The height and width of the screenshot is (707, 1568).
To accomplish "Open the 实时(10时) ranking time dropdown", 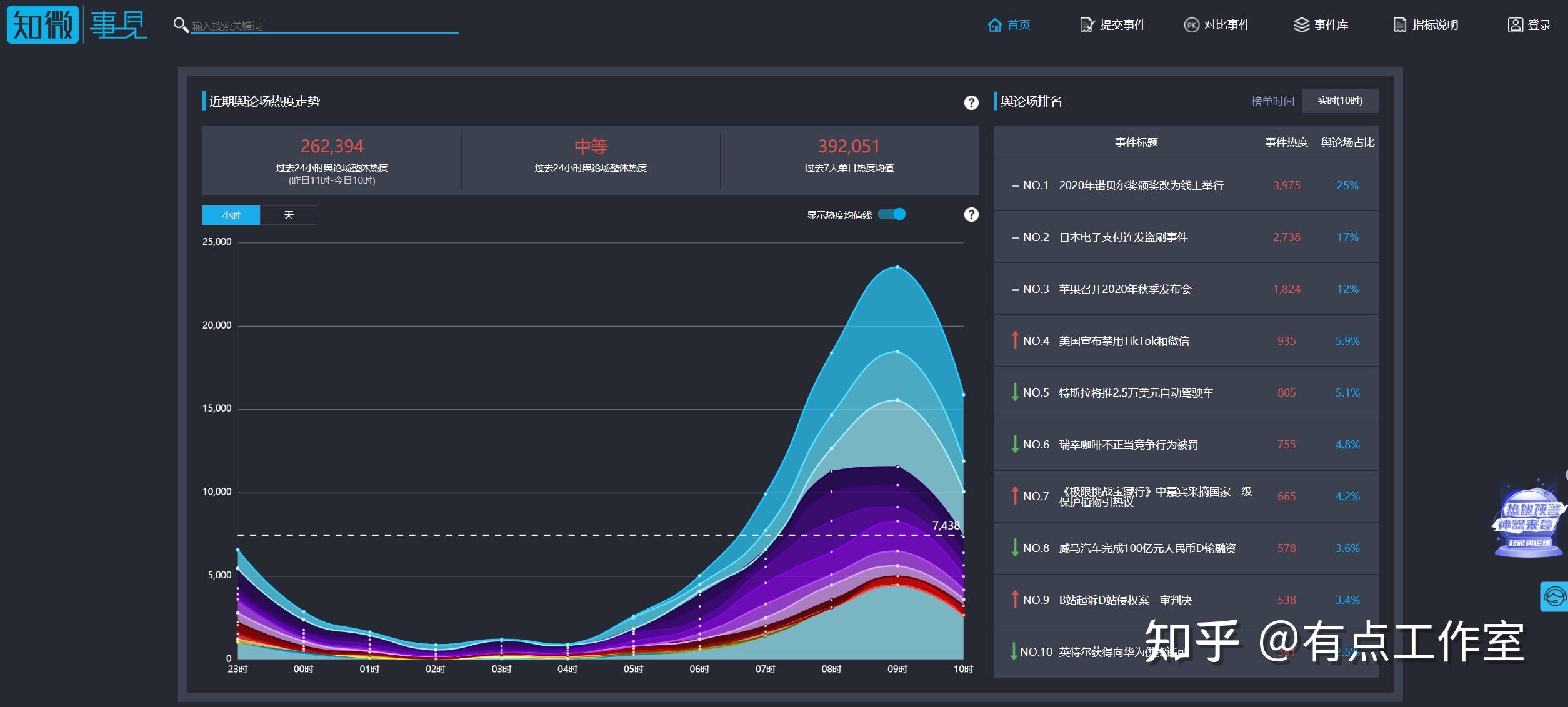I will click(1339, 101).
